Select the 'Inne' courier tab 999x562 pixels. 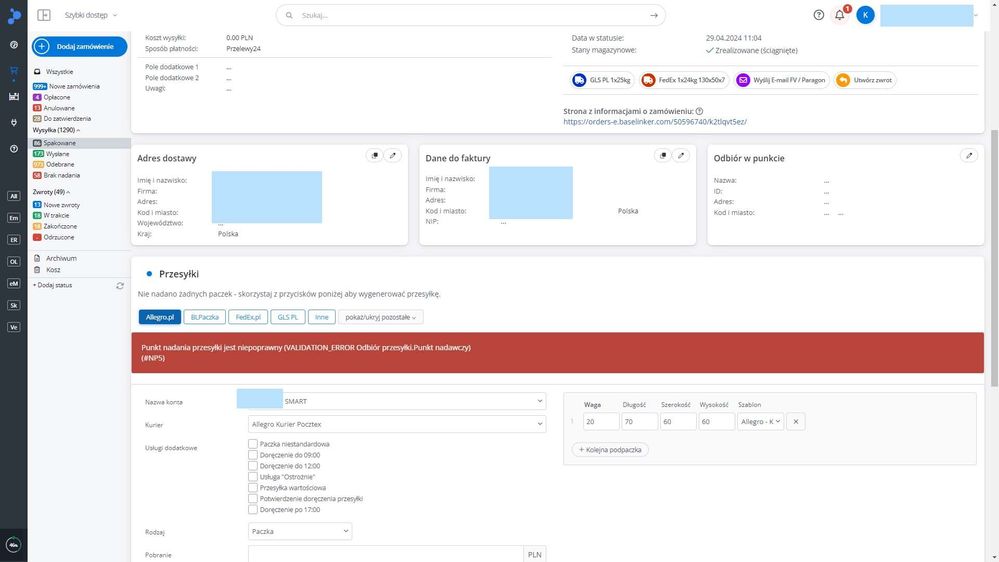click(322, 317)
